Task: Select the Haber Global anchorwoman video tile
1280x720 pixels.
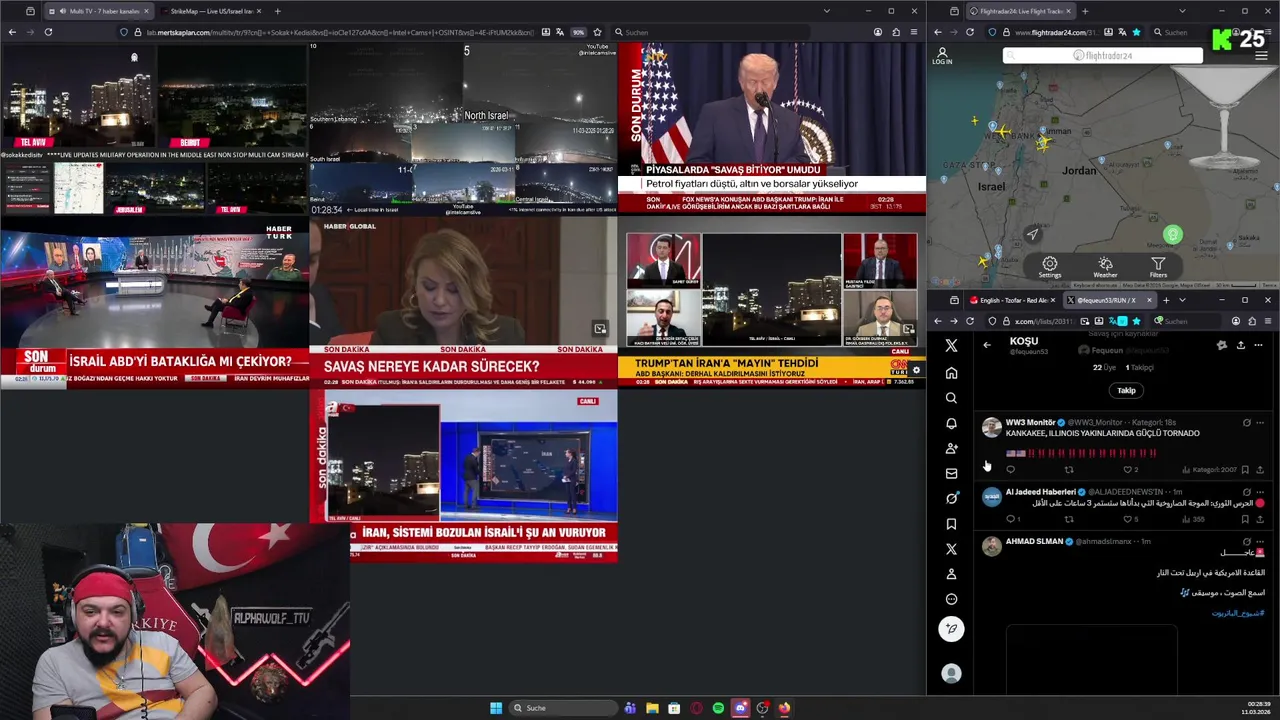Action: click(x=463, y=301)
